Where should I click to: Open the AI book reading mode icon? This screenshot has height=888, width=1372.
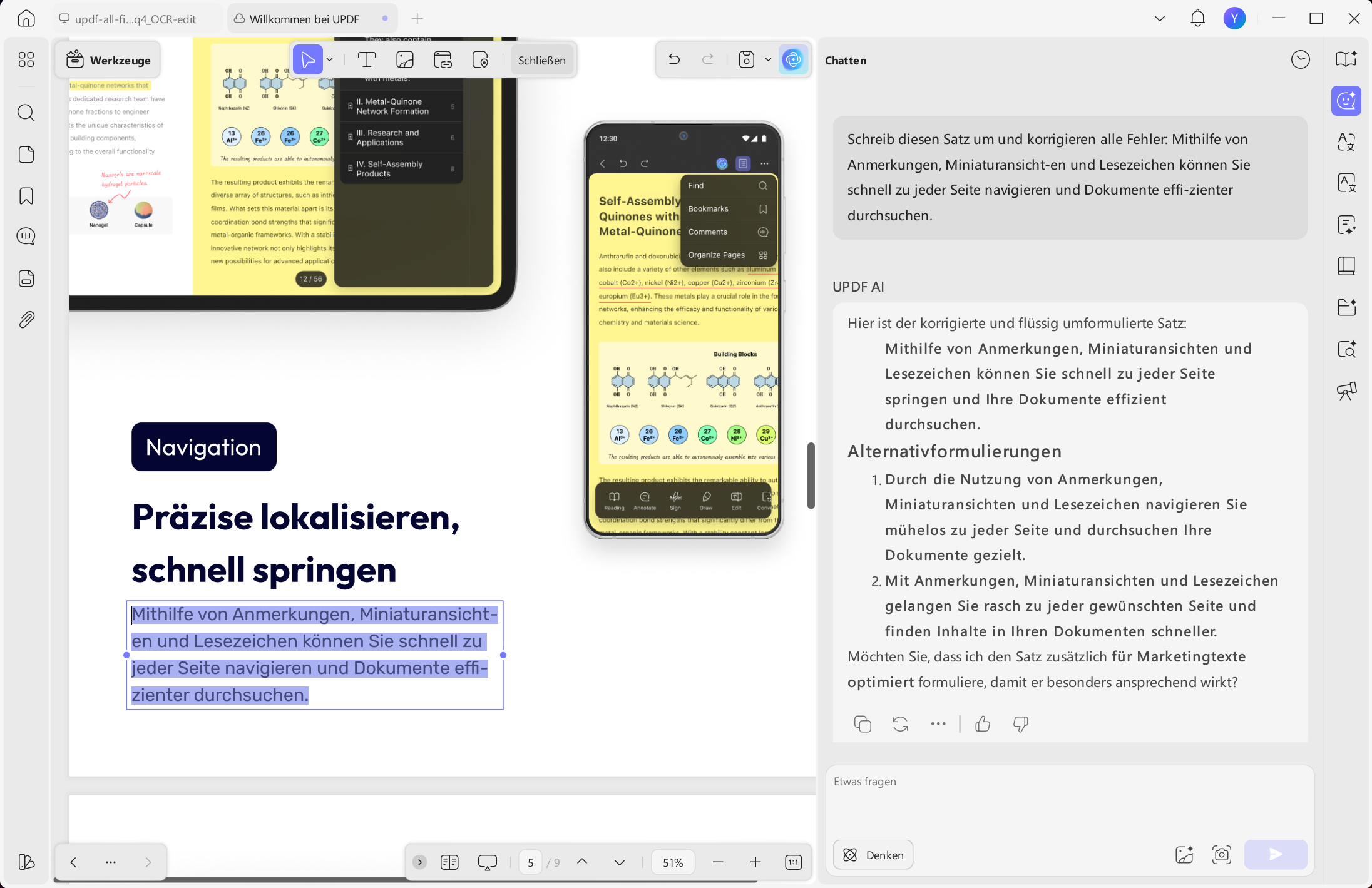click(1346, 59)
